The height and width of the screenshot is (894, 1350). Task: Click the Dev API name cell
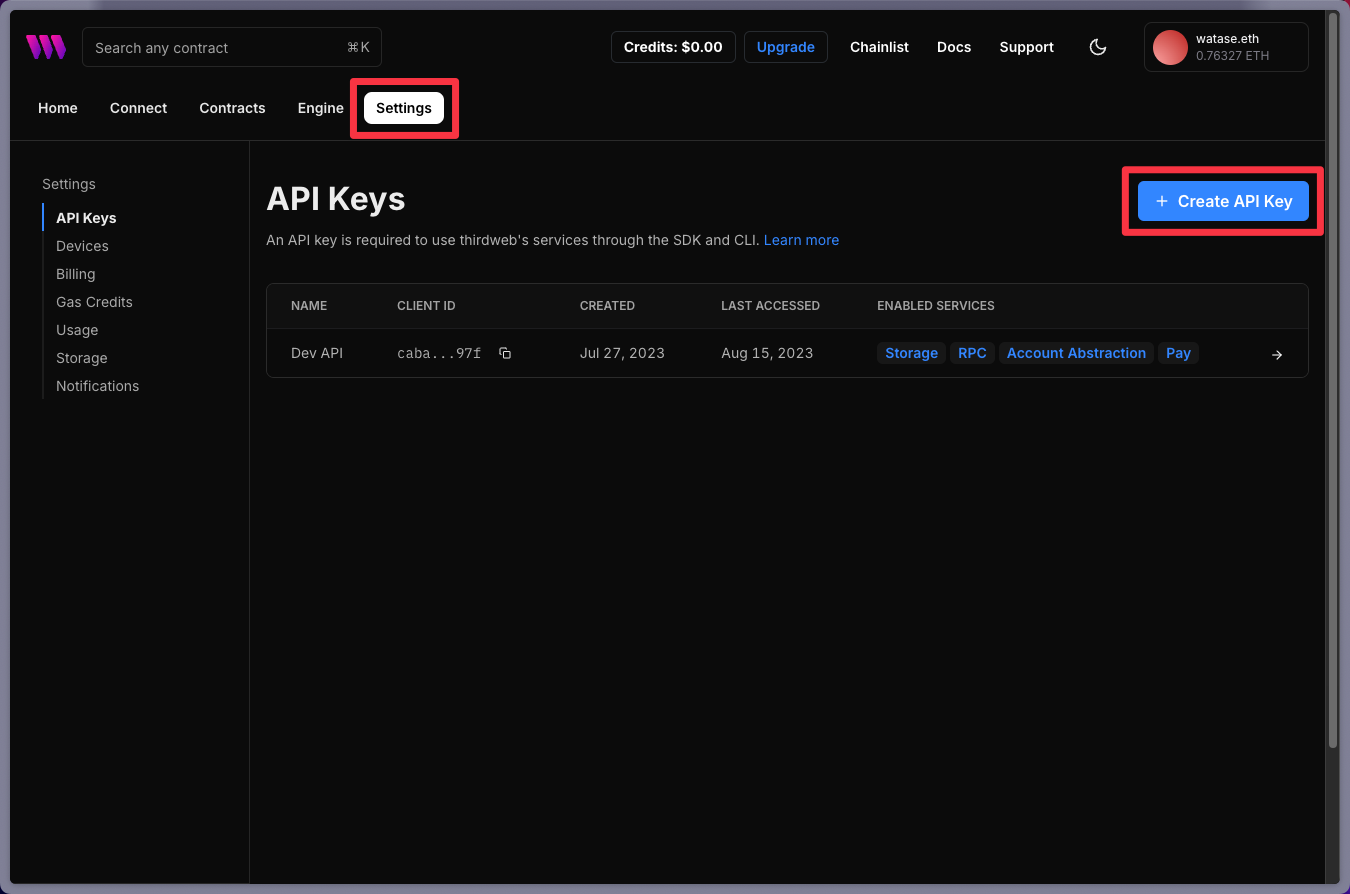(317, 353)
